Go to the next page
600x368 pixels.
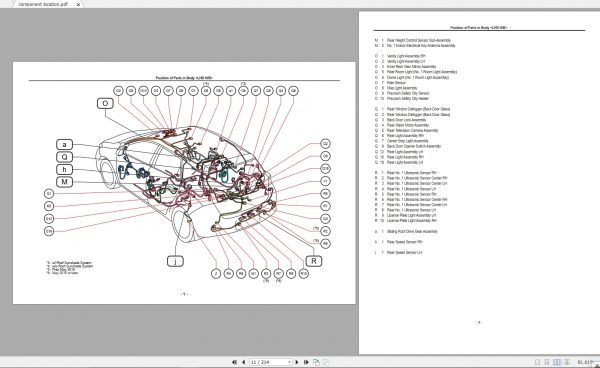click(297, 362)
